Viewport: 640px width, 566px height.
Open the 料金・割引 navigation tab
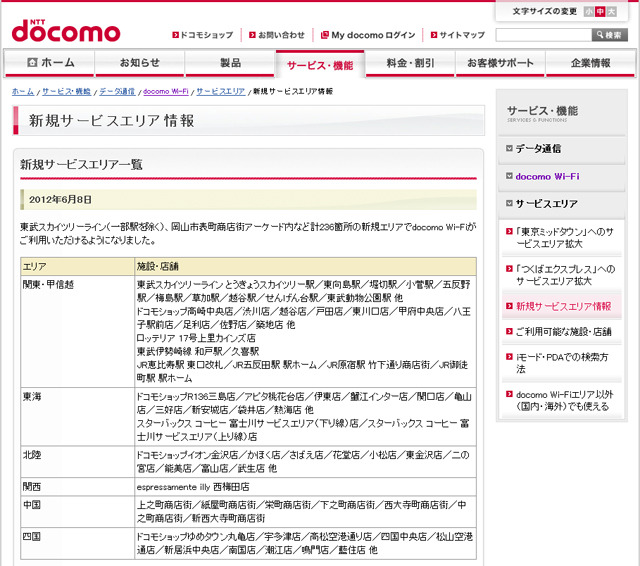pos(410,63)
